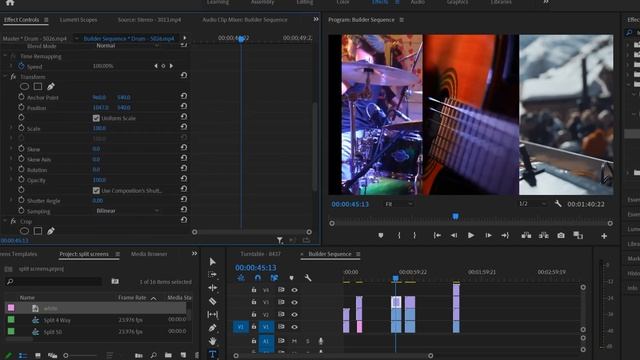
Task: Select the Hand tool
Action: (212, 341)
